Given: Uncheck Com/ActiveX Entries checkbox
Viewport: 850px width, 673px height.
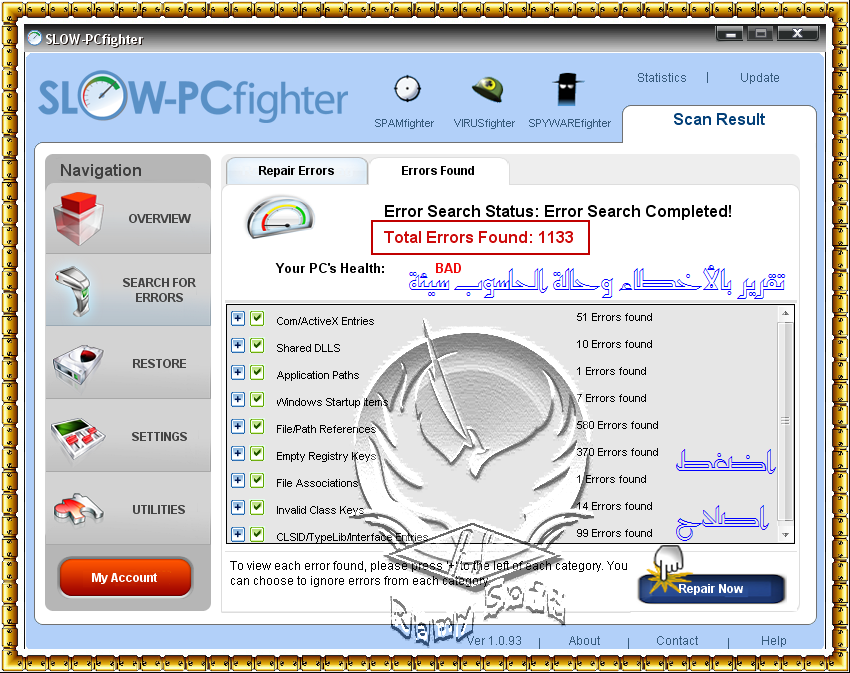Looking at the screenshot, I should click(257, 318).
